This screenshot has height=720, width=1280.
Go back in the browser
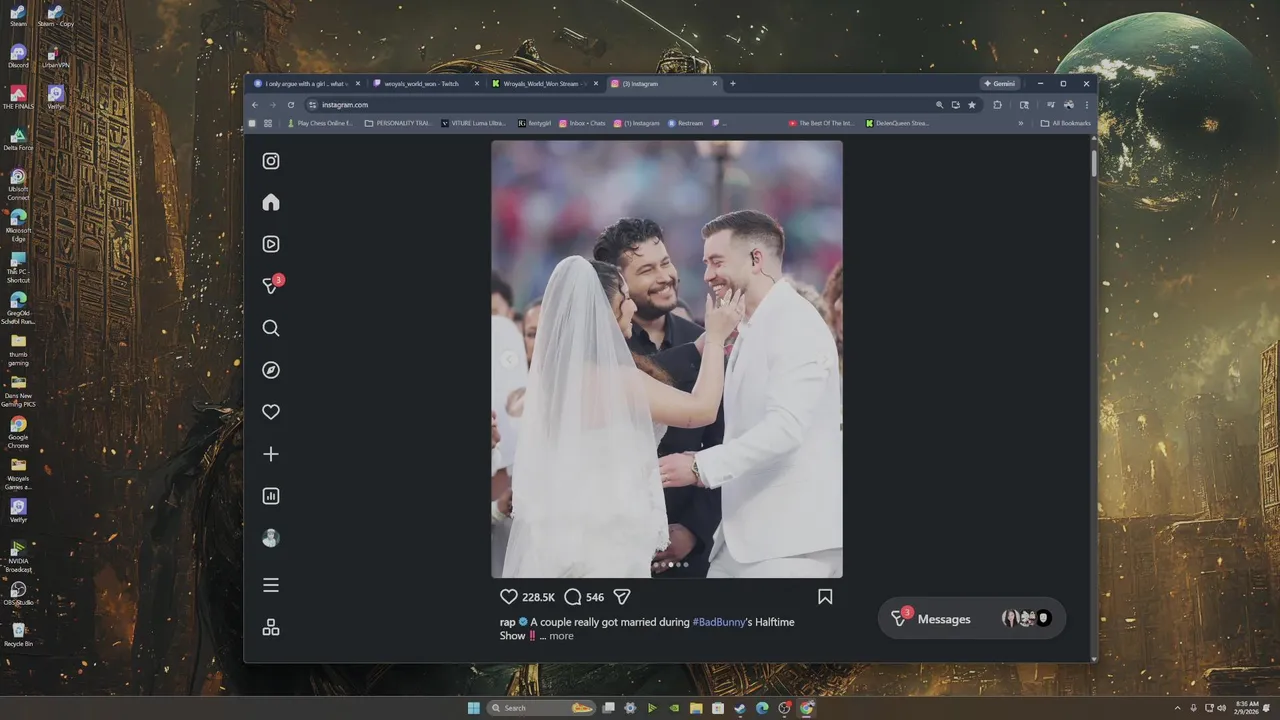[255, 105]
